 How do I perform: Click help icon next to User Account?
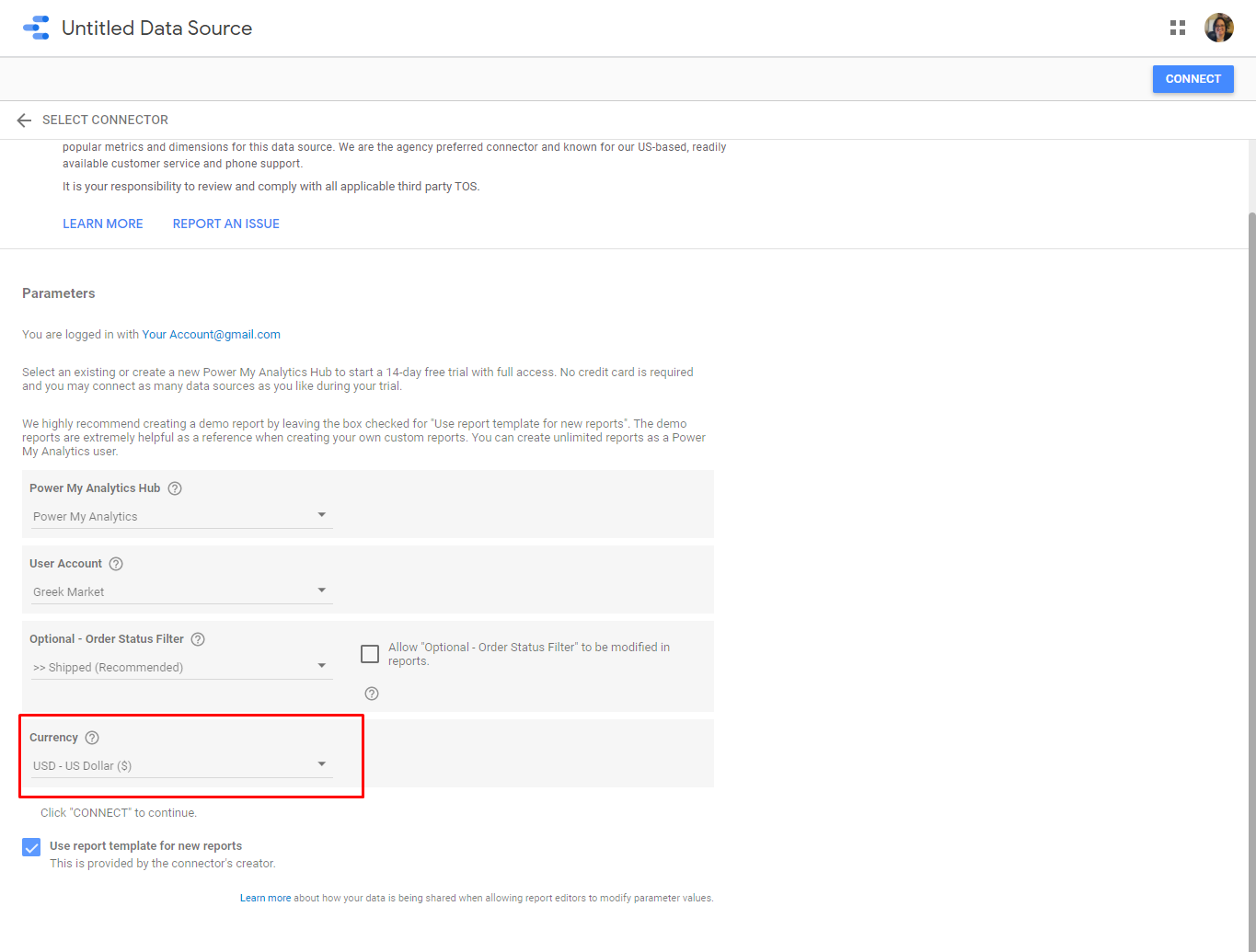(x=116, y=564)
